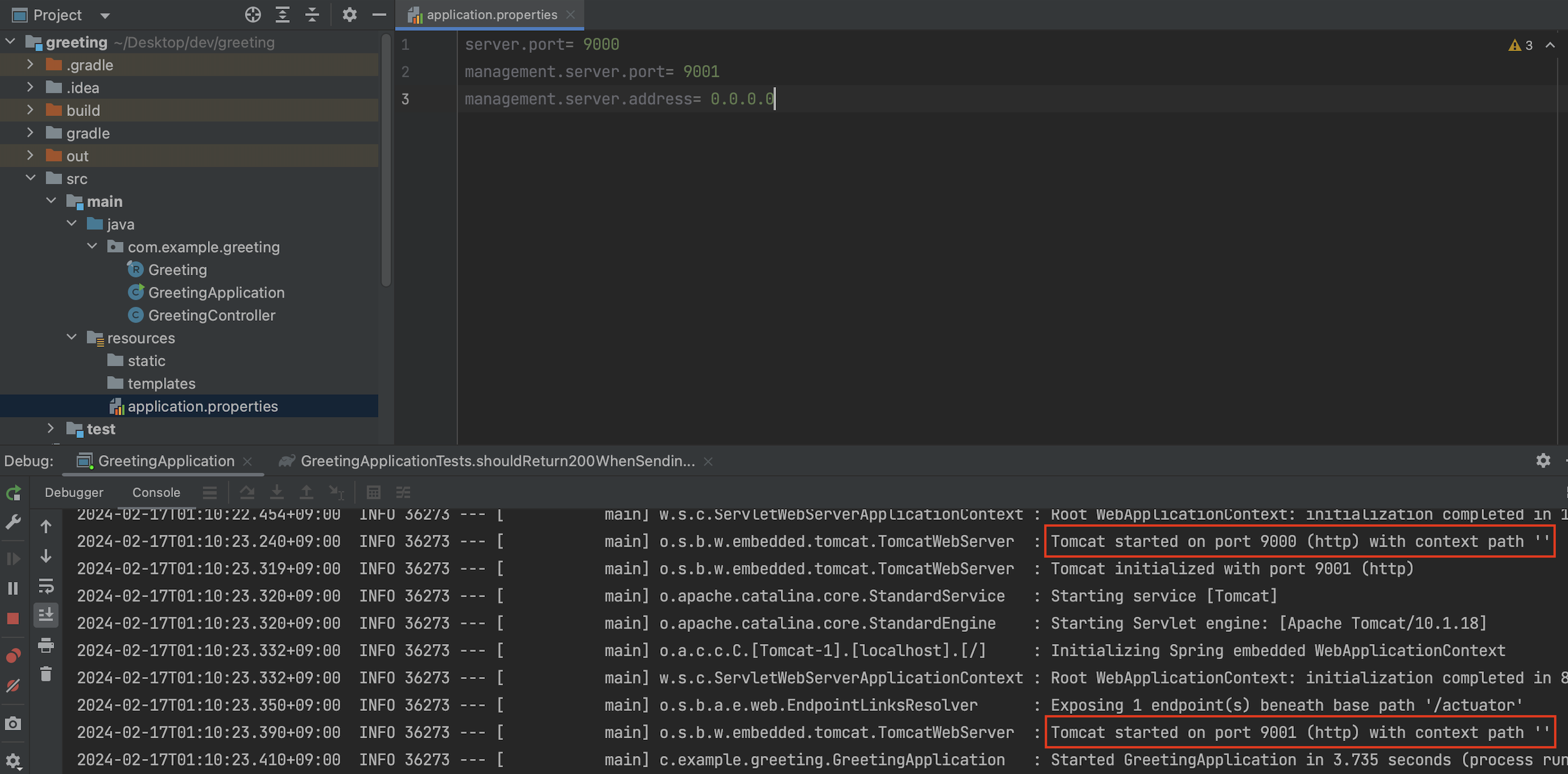Stop the running debug session
The image size is (1568, 774).
point(13,619)
